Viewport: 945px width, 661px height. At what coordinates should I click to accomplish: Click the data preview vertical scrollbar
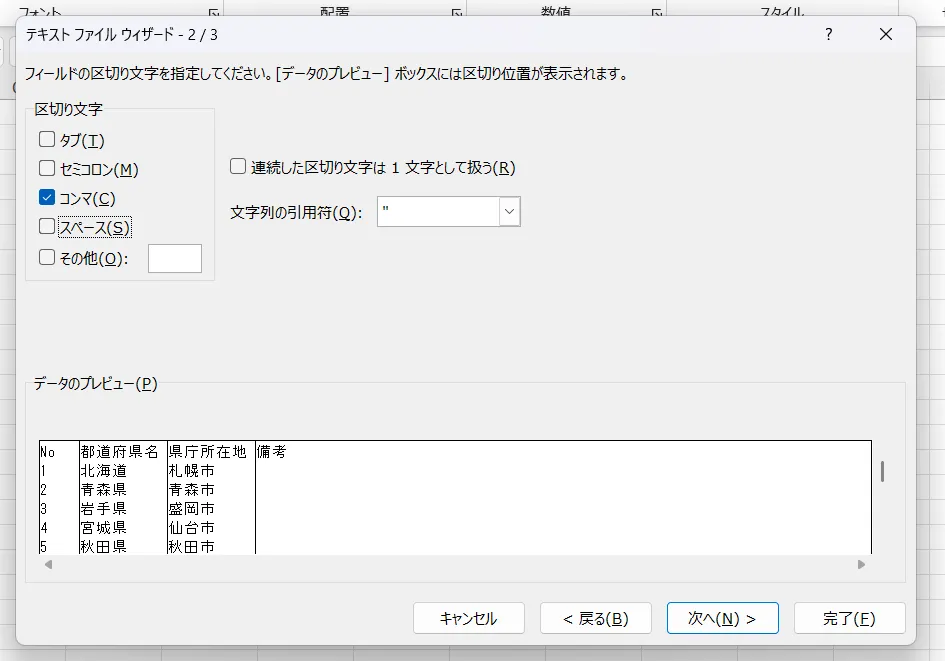(882, 472)
